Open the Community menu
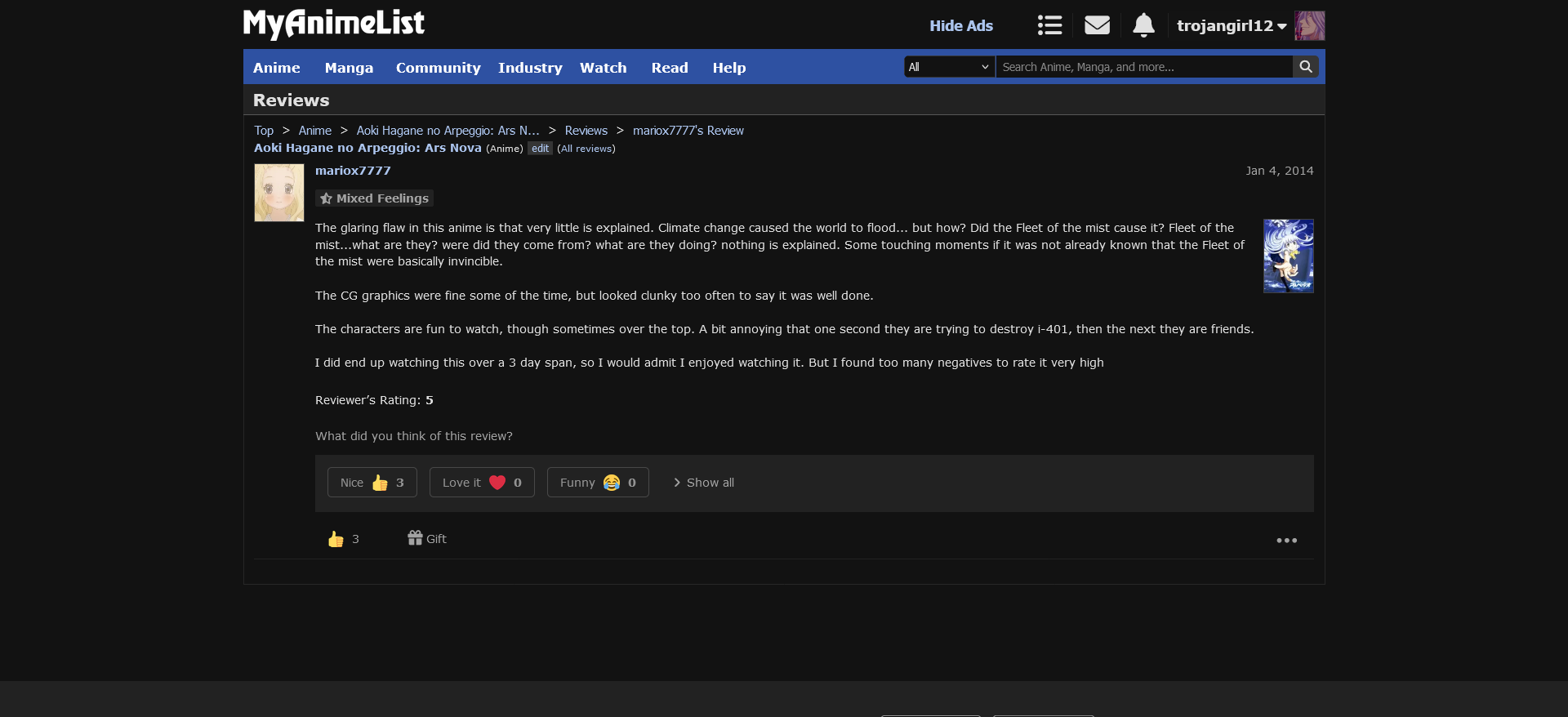The image size is (1568, 717). pos(438,68)
